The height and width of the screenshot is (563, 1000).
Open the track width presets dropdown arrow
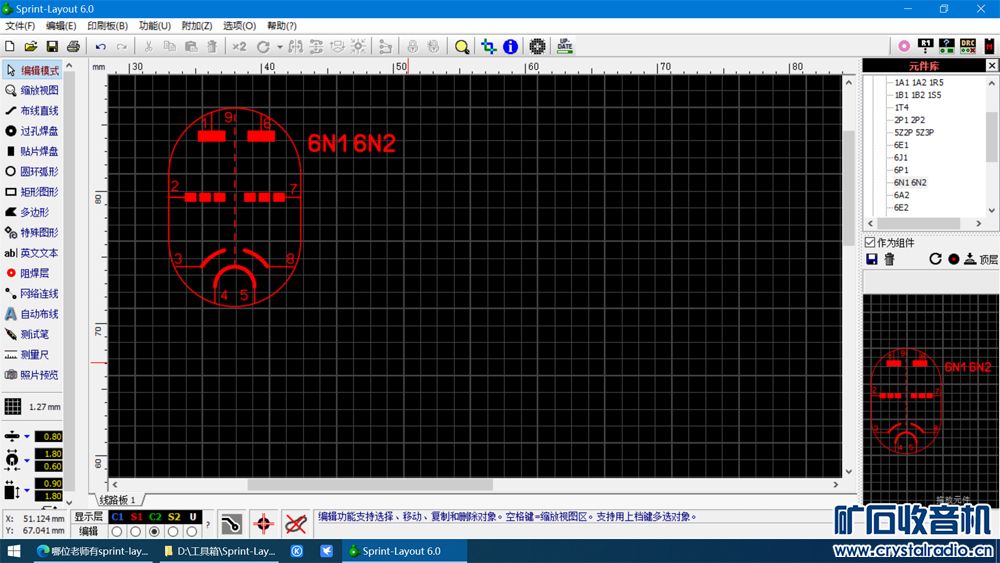(x=27, y=437)
